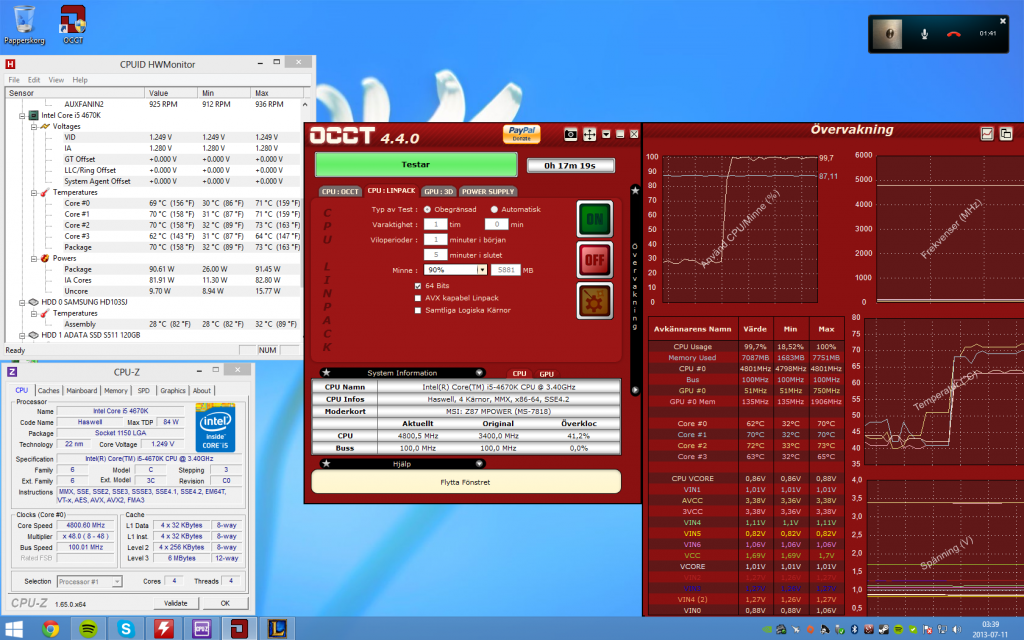Take a screenshot with OCCT camera icon

(571, 135)
